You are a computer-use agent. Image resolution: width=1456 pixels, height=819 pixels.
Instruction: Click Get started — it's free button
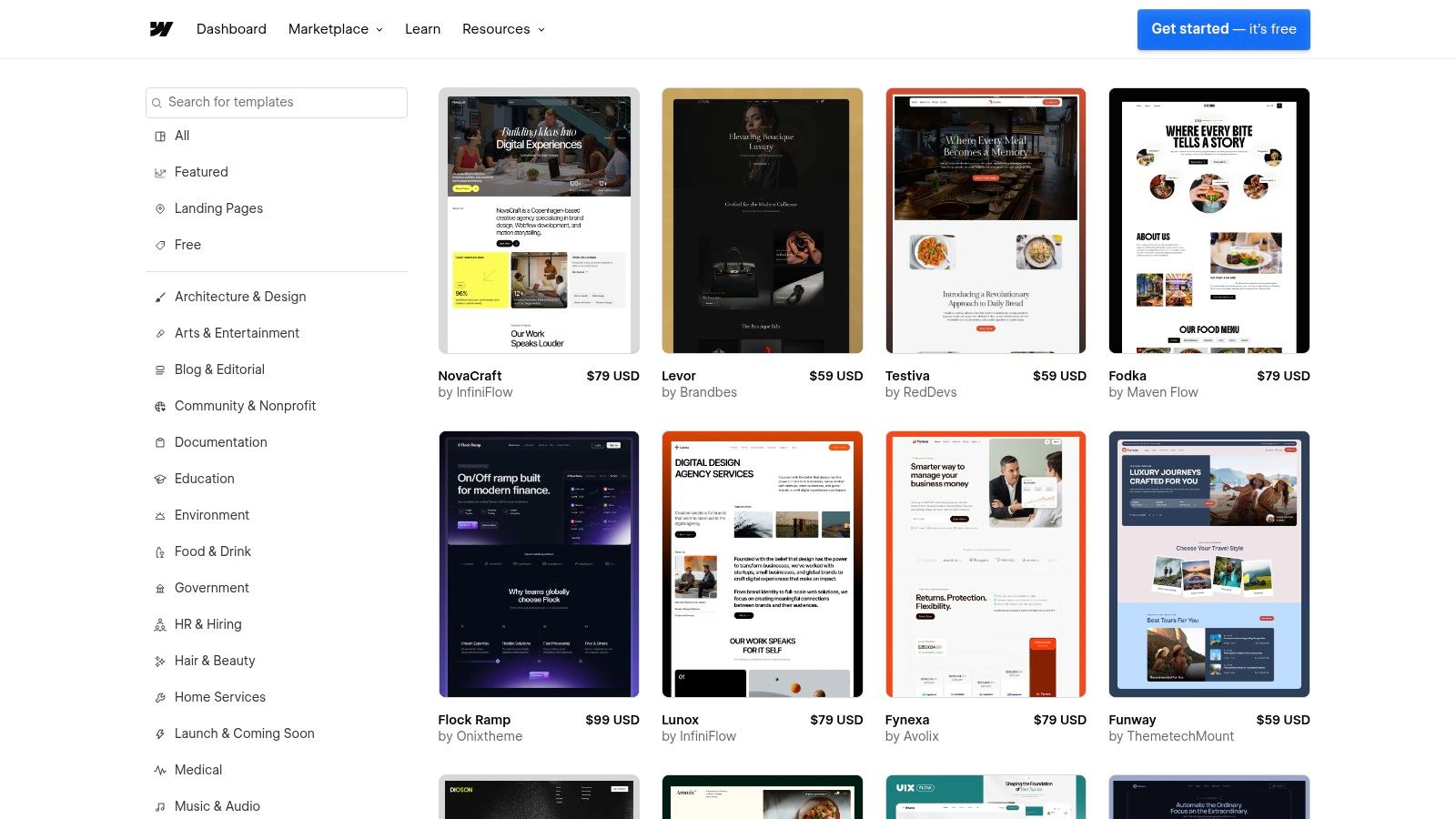point(1223,29)
